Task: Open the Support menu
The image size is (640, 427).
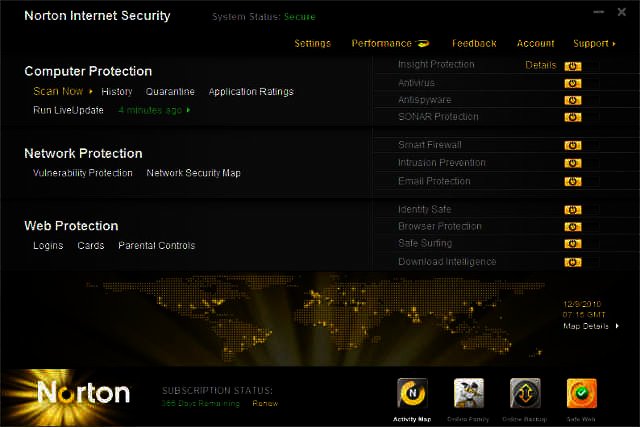Action: (x=591, y=43)
